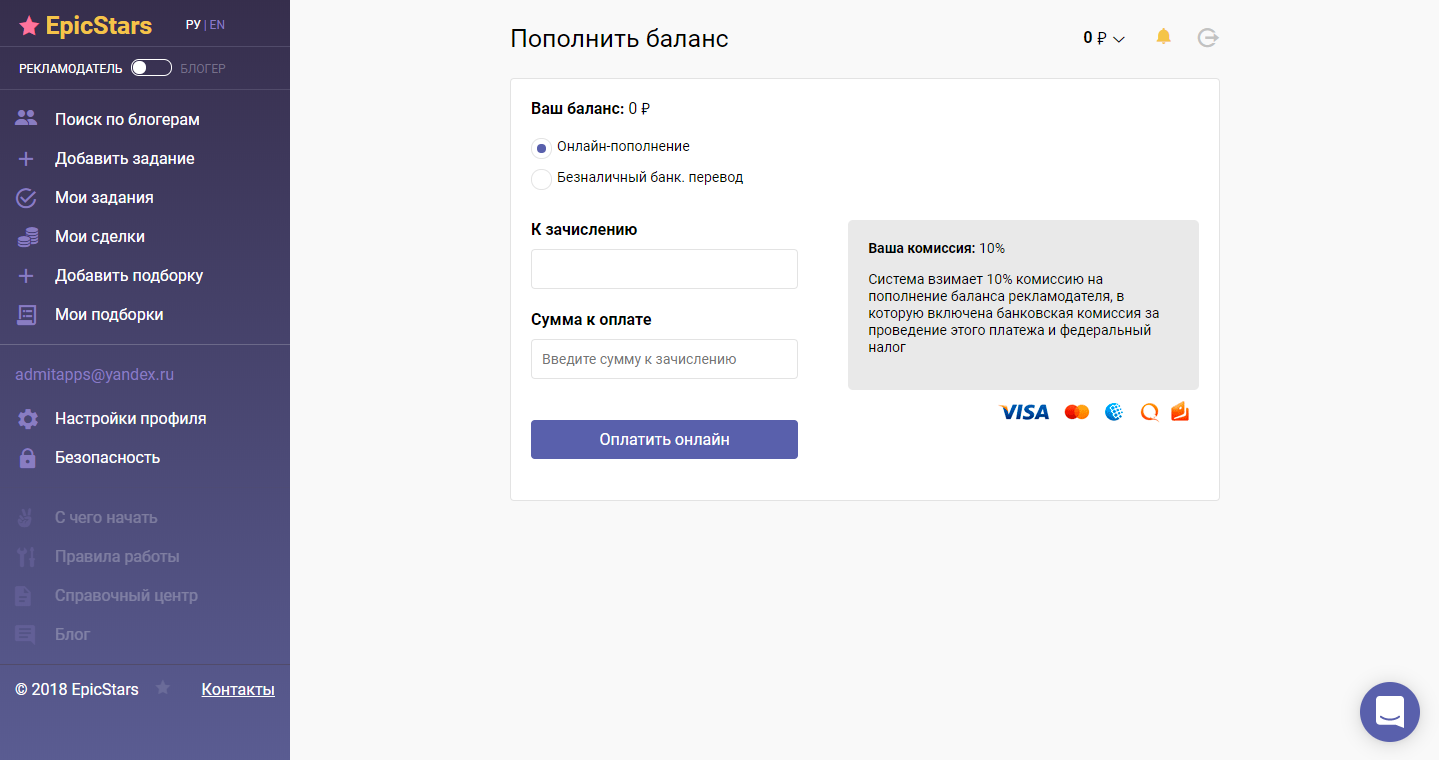Toggle the advertiser/blogger switch
Image resolution: width=1439 pixels, height=760 pixels.
pos(151,68)
